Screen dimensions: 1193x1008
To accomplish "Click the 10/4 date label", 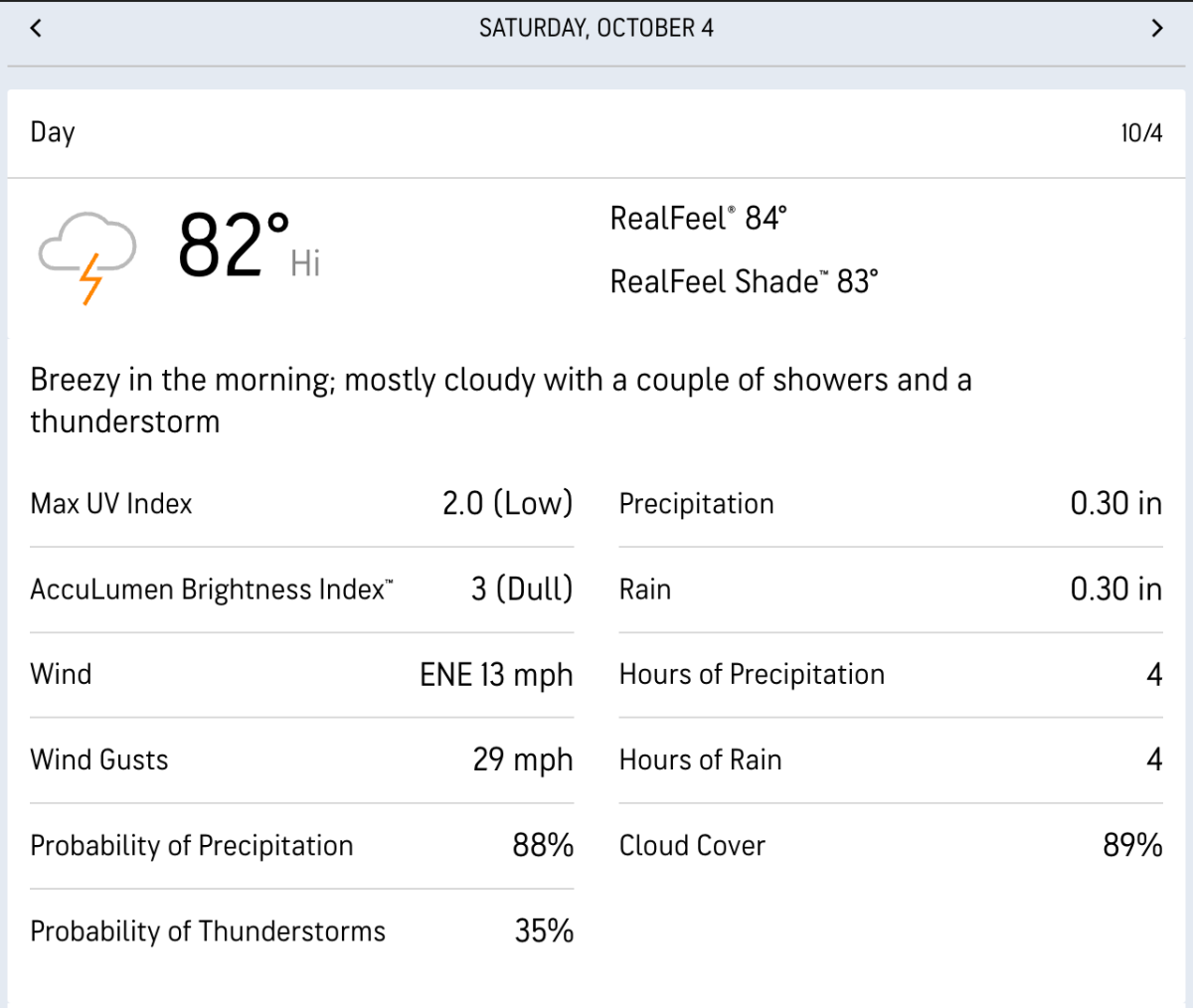I will pos(1141,133).
